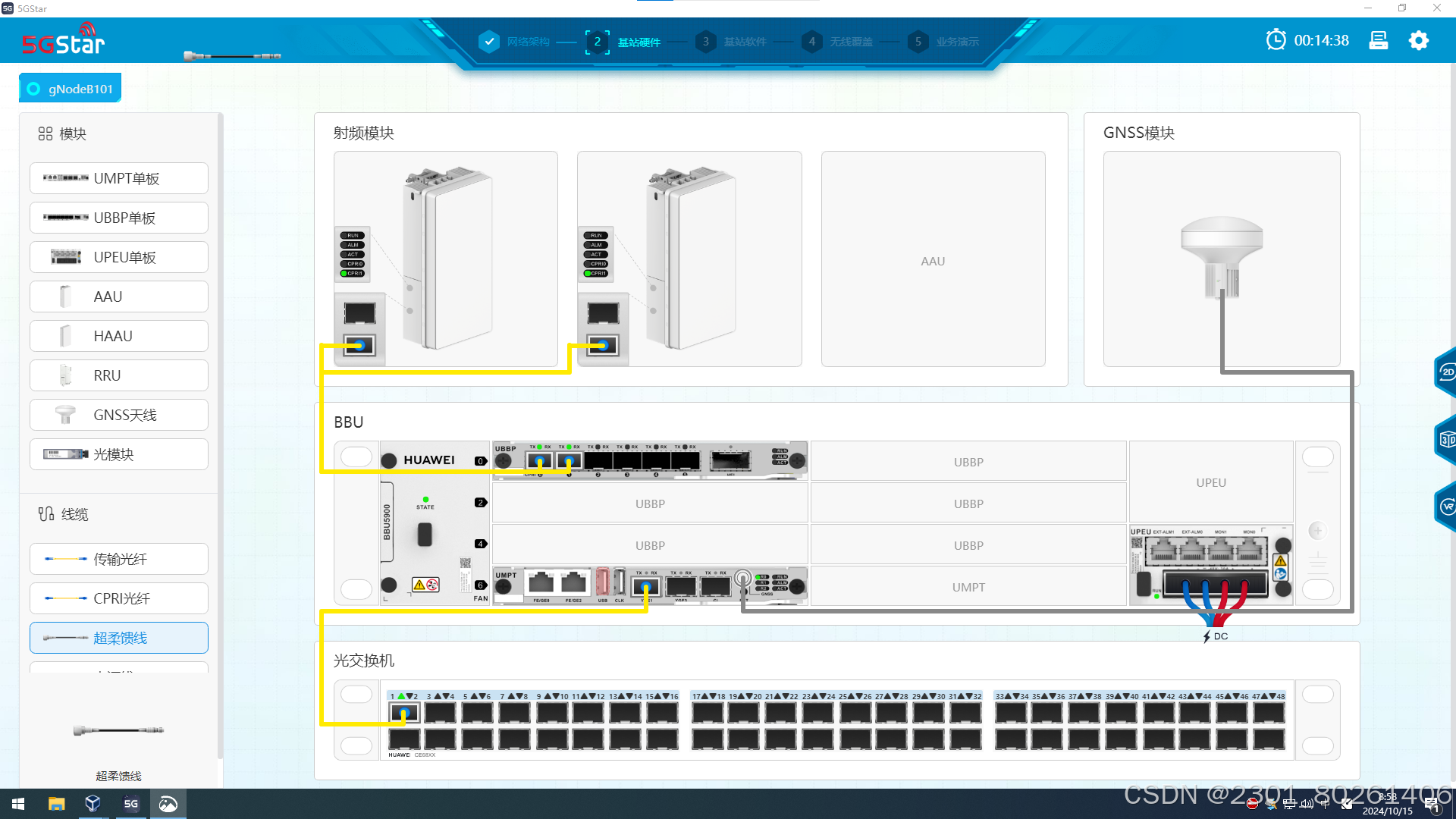1456x819 pixels.
Task: Click the empty UPEU slot in BBU
Action: click(1210, 482)
